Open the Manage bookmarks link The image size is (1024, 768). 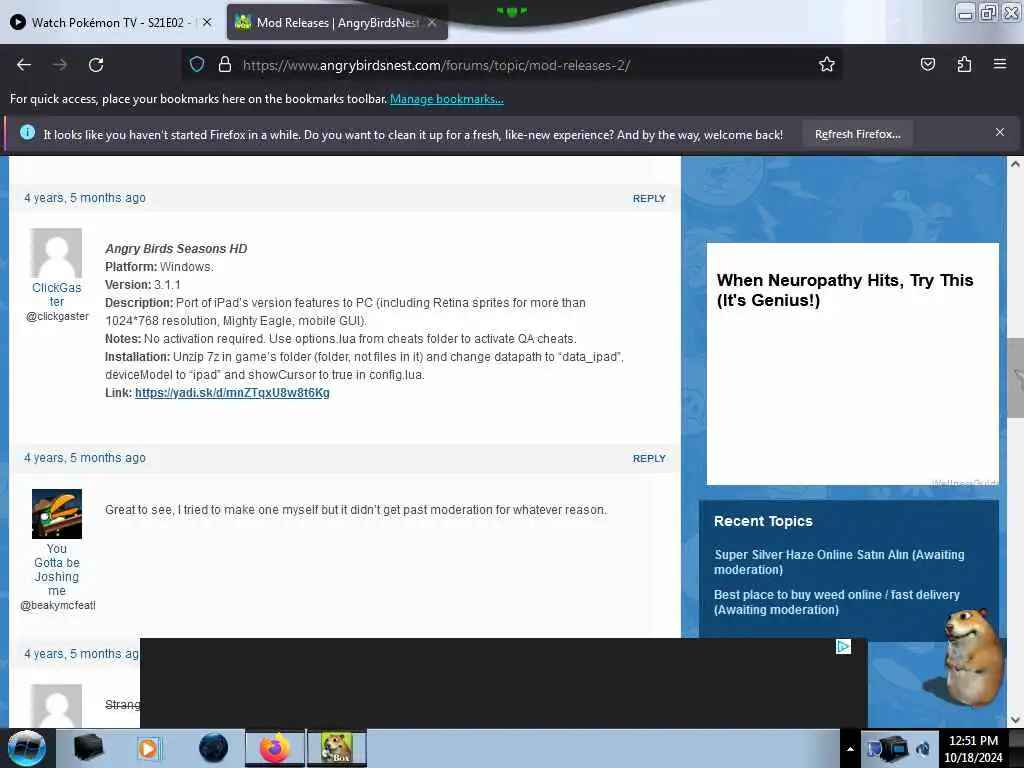(x=447, y=99)
